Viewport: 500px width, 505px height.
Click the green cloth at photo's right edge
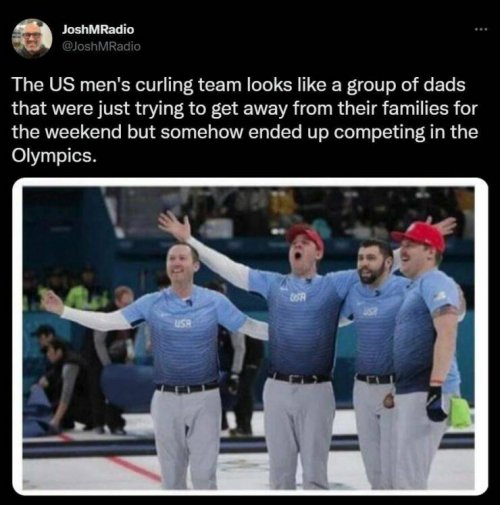pos(459,411)
